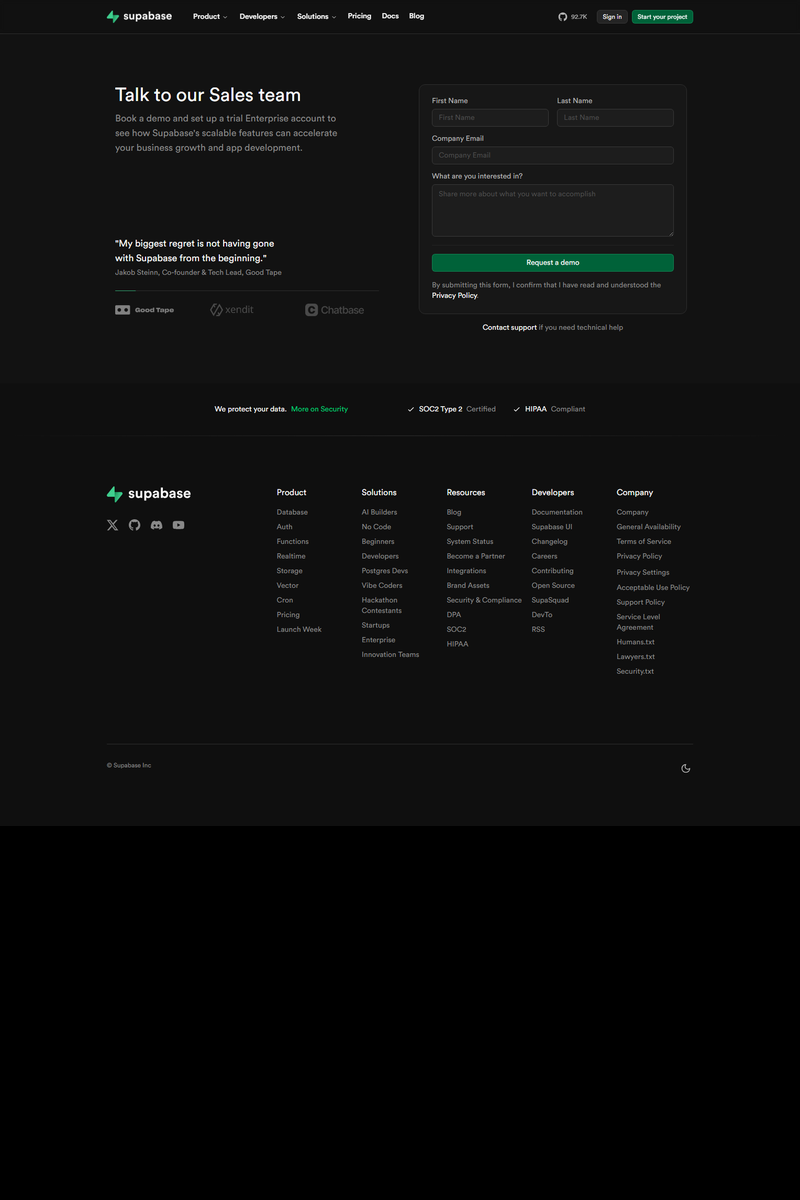Open Supabase UI footer link
The image size is (800, 1200).
pyautogui.click(x=552, y=527)
